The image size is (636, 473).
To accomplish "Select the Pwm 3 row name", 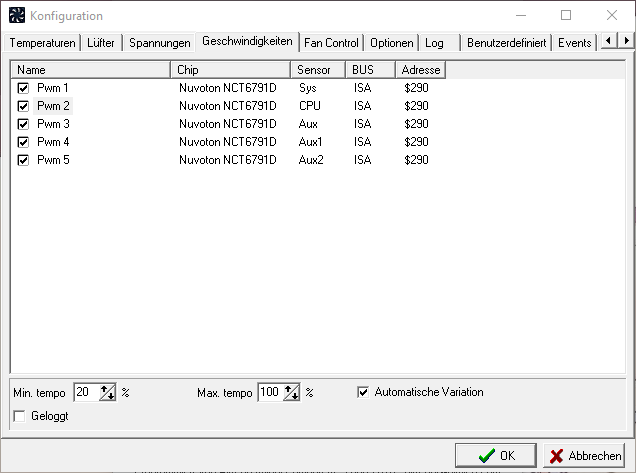I will tap(53, 124).
